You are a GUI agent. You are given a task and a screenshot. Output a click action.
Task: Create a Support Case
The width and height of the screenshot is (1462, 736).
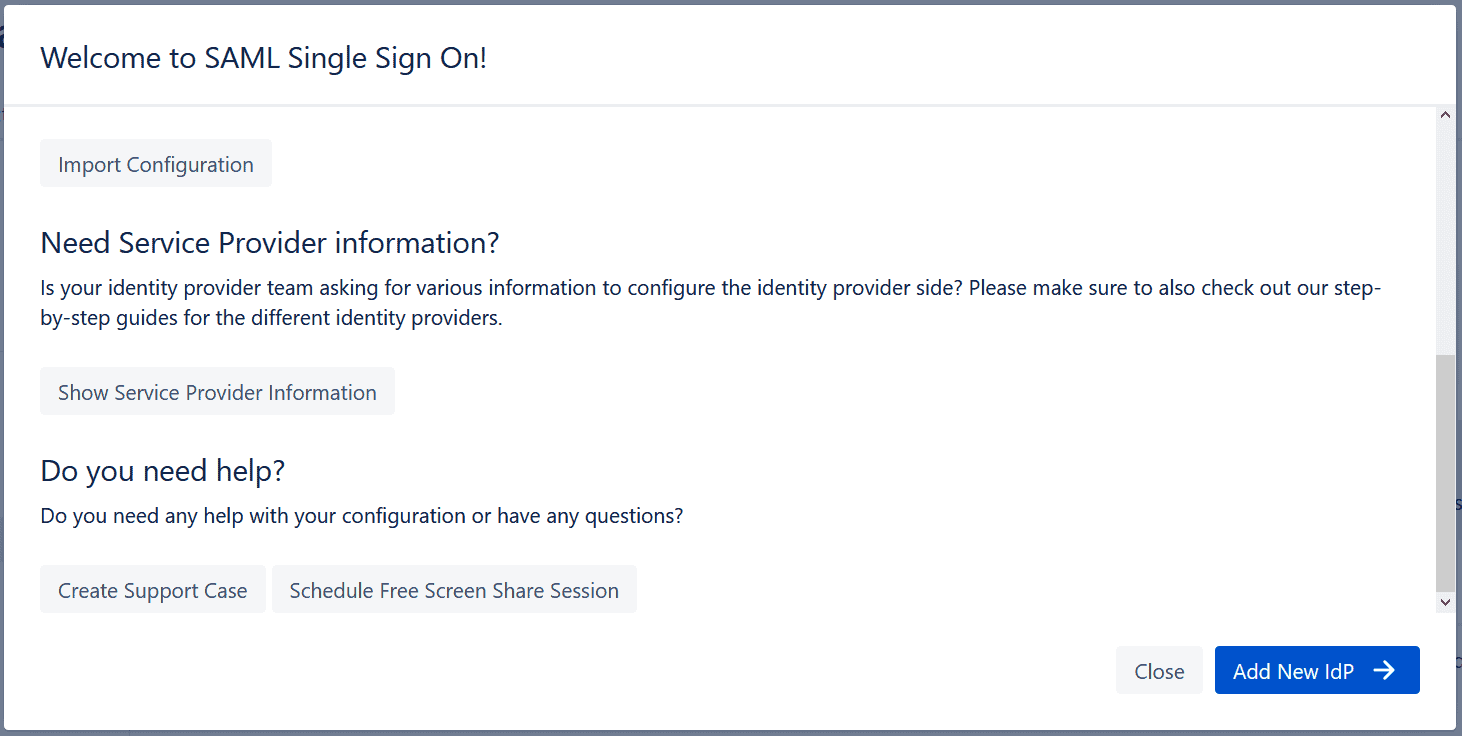[152, 589]
